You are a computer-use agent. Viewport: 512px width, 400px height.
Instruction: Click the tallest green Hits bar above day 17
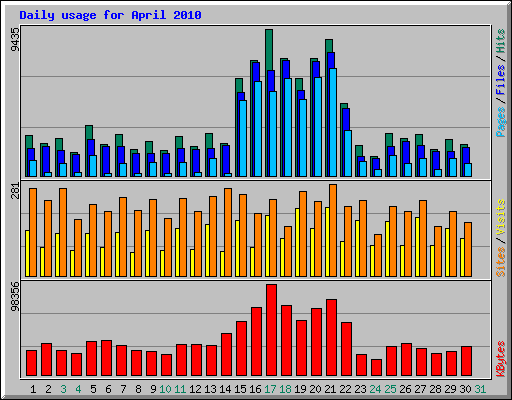click(269, 50)
